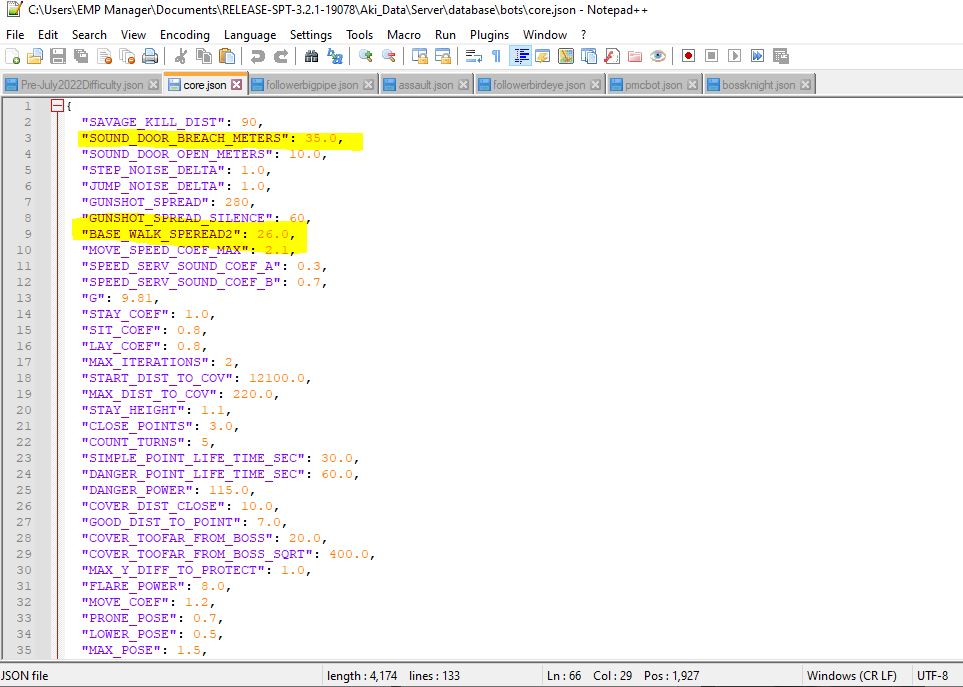
Task: Open the Run menu
Action: 445,35
